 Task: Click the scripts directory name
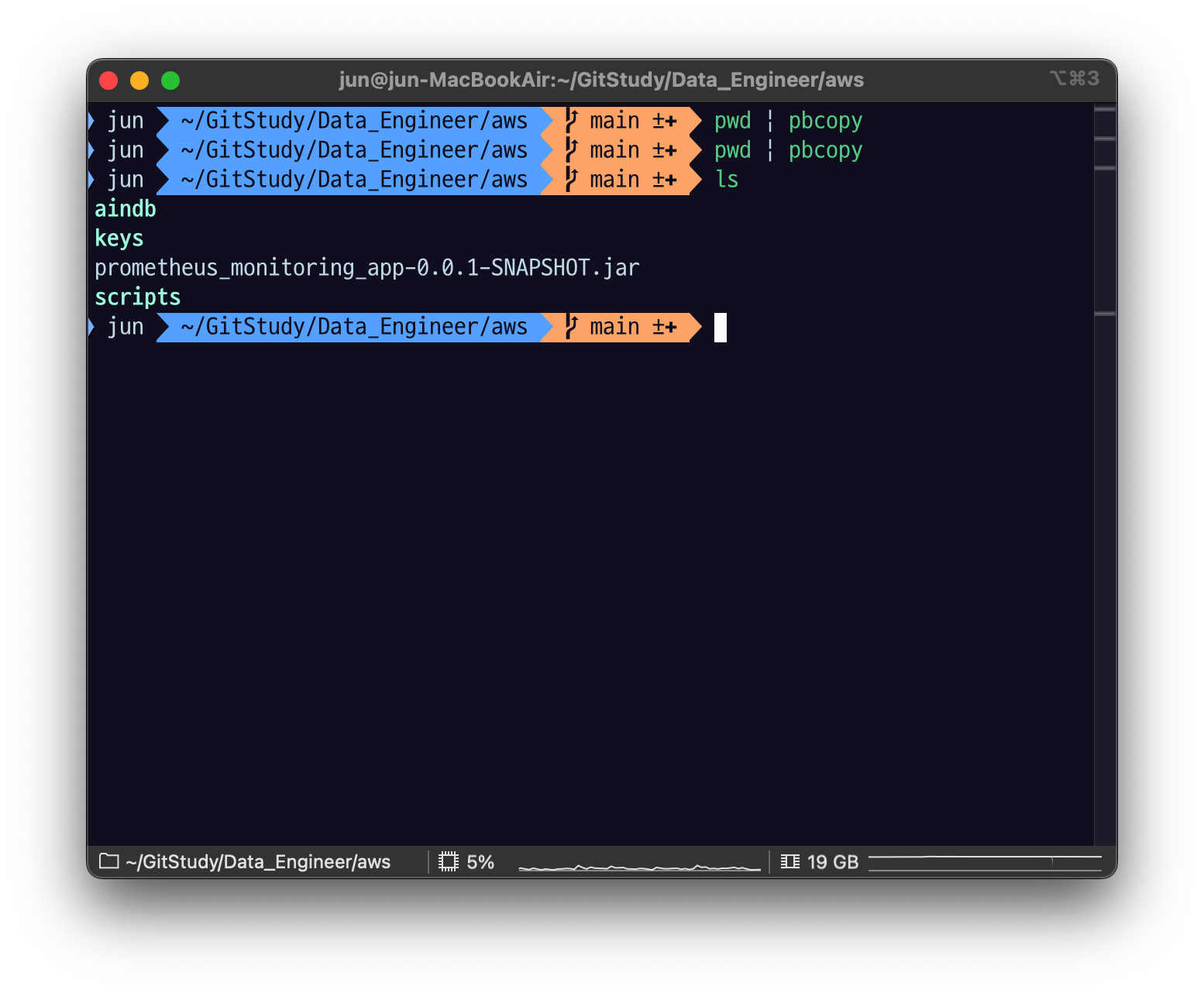tap(138, 297)
